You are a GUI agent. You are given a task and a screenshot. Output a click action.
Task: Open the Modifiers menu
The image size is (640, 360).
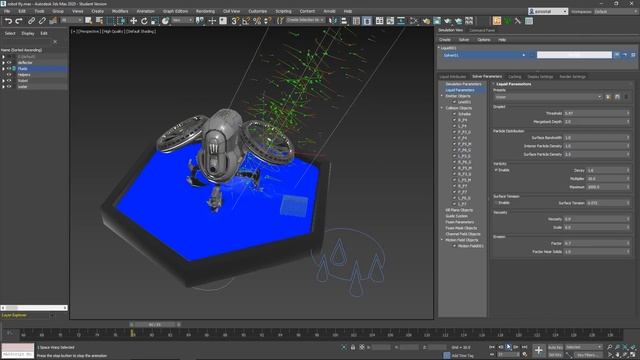(120, 11)
